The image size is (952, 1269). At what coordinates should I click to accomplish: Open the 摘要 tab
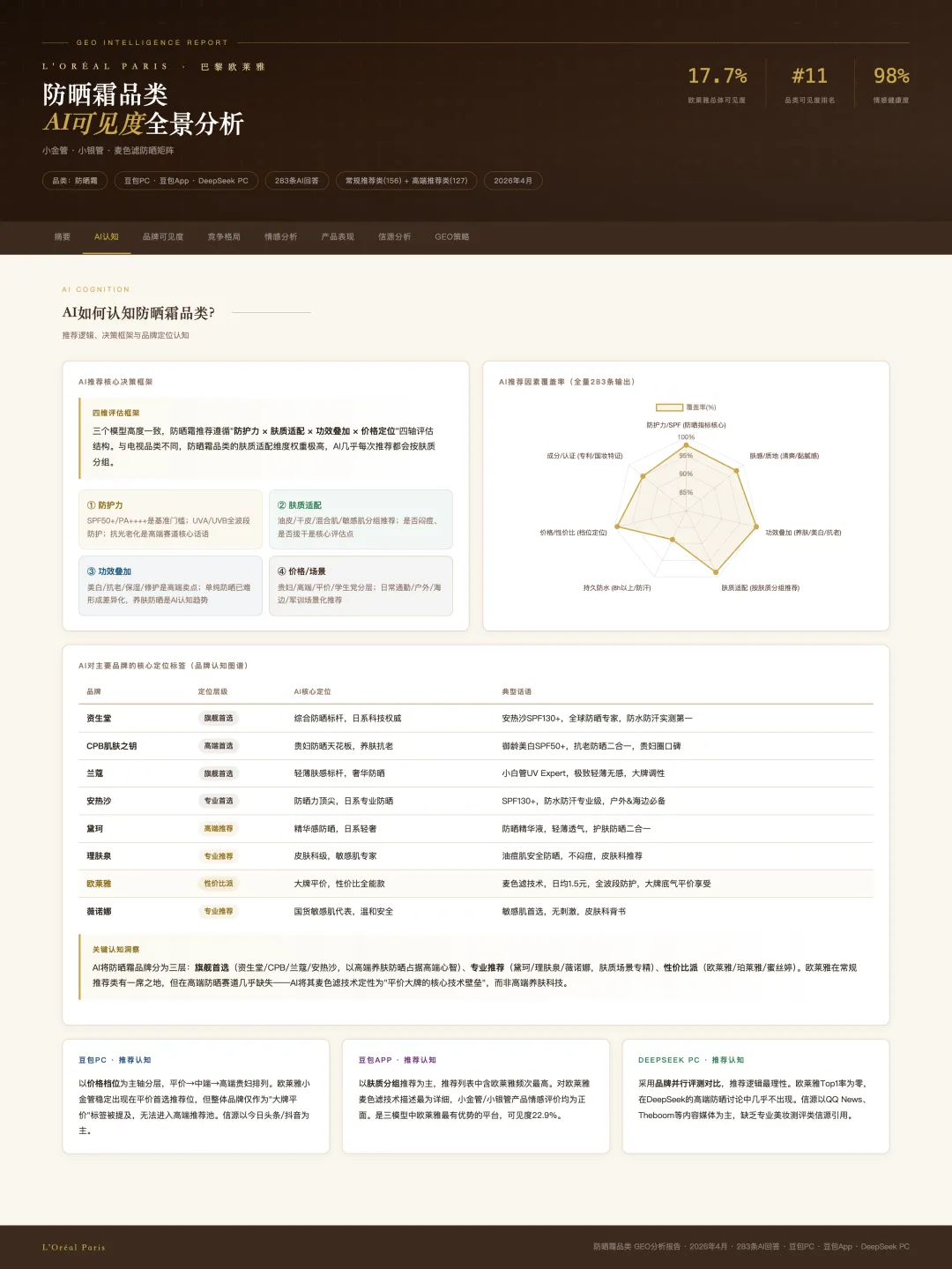[x=62, y=237]
